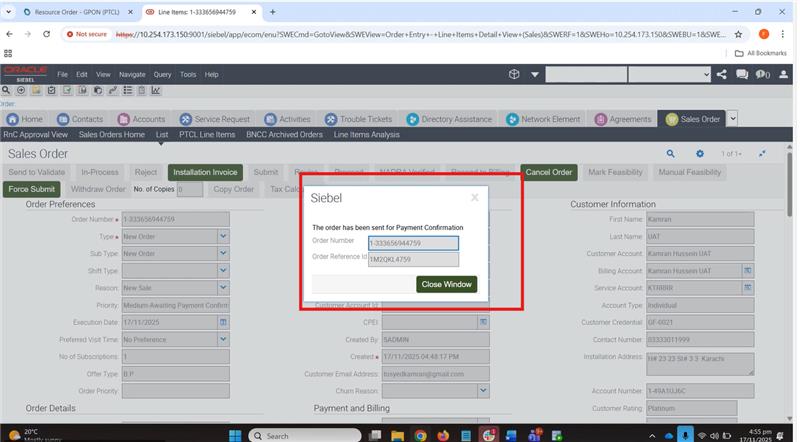Open the screen tabs overflow dropdown

pyautogui.click(x=732, y=119)
